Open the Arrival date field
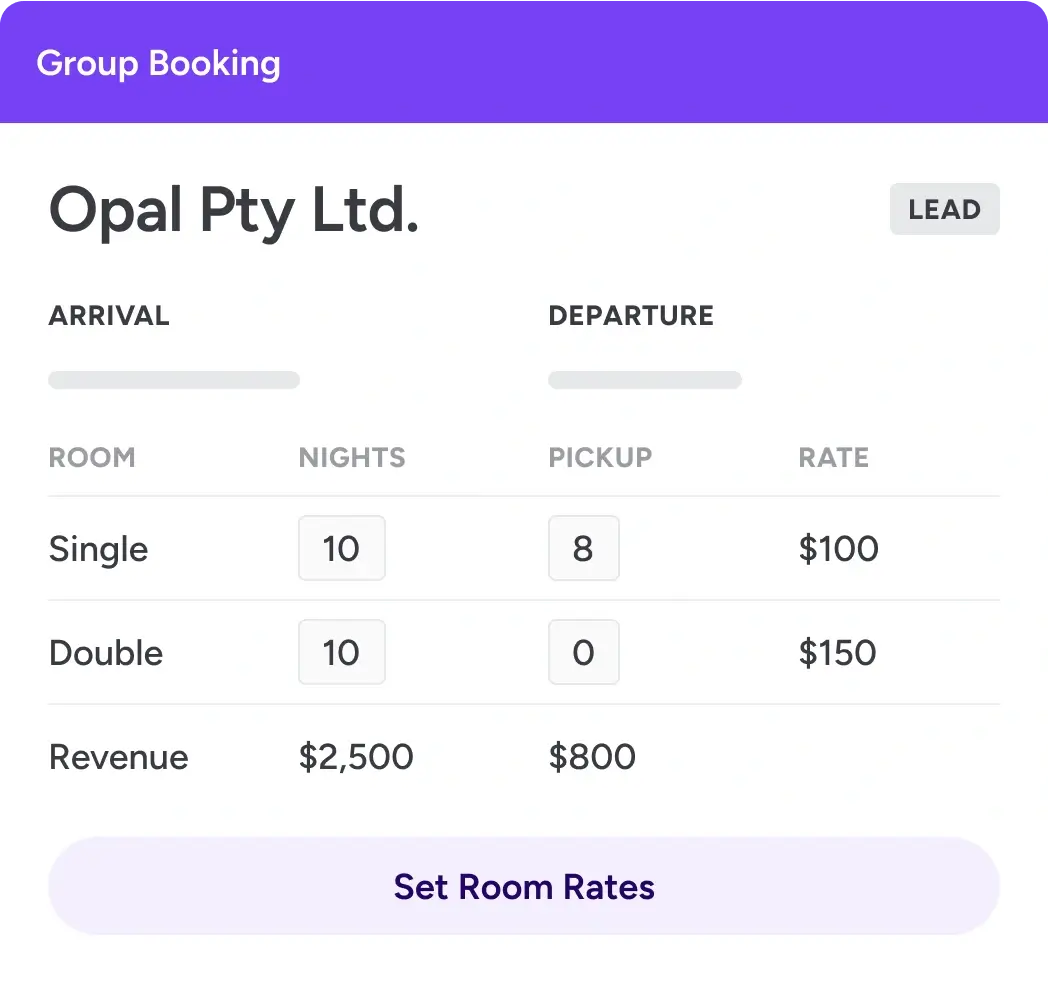 [x=173, y=379]
